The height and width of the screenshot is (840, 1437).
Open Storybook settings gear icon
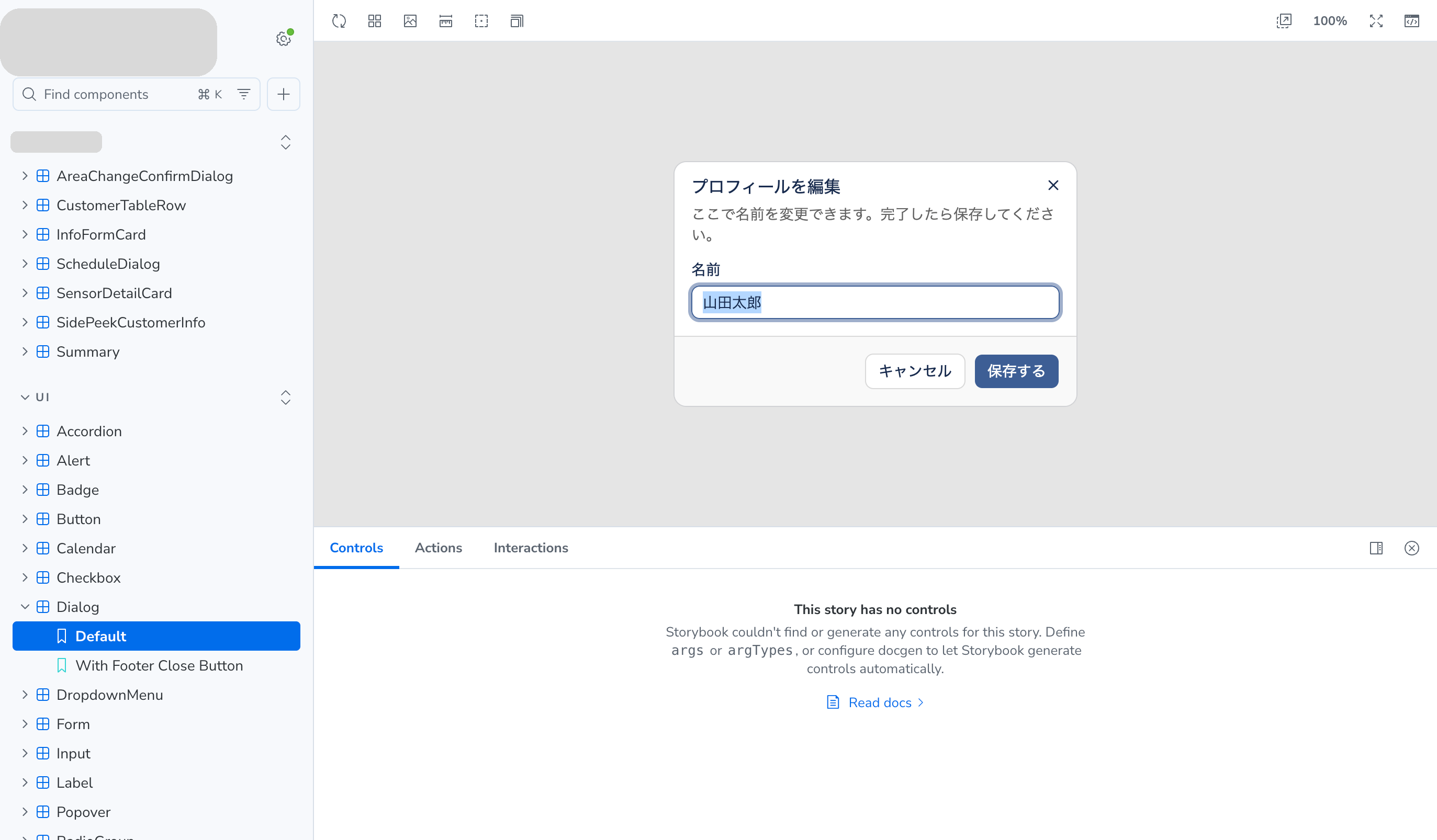click(284, 39)
